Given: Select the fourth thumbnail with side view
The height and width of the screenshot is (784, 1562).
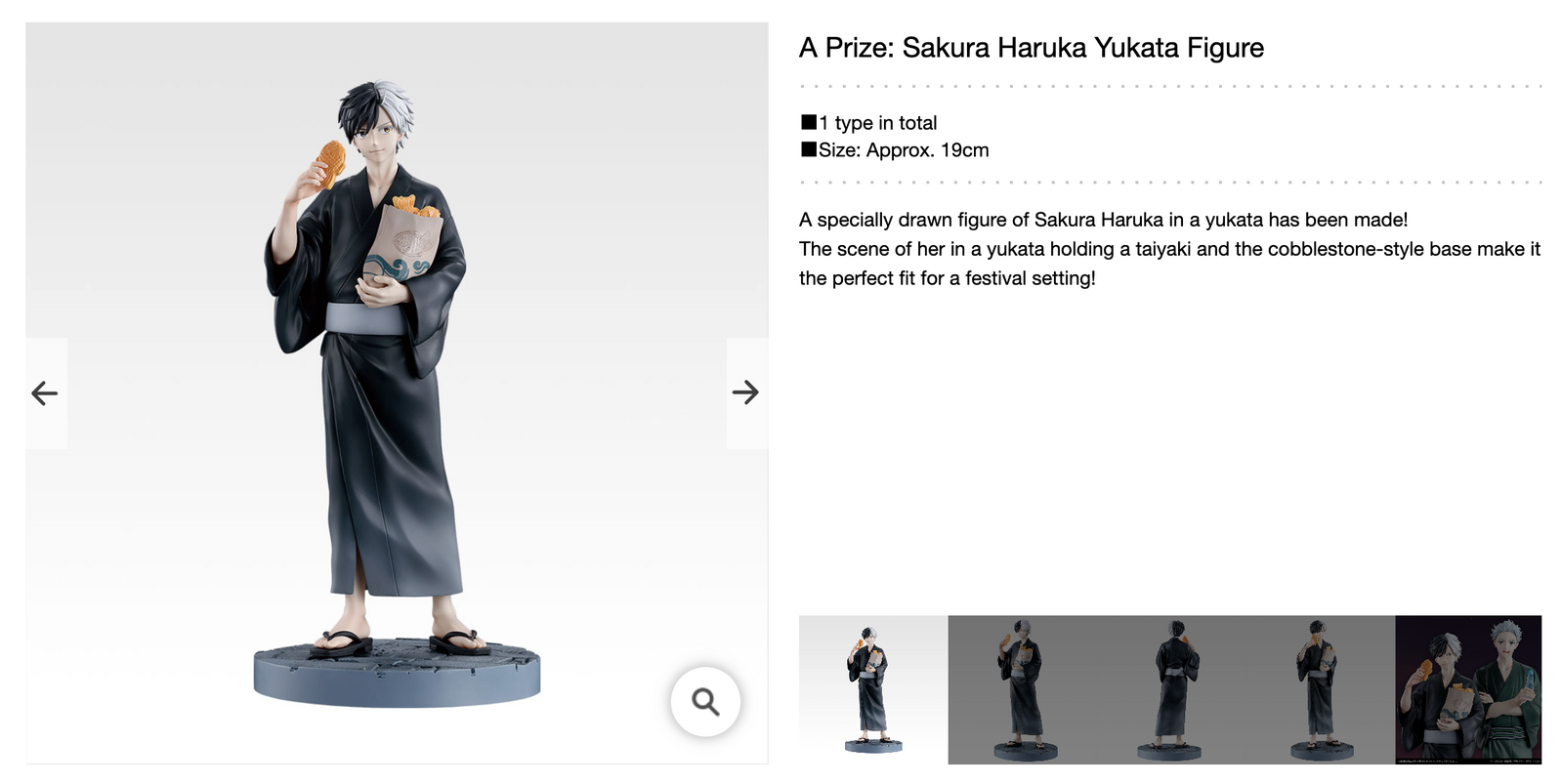Looking at the screenshot, I should point(1321,689).
